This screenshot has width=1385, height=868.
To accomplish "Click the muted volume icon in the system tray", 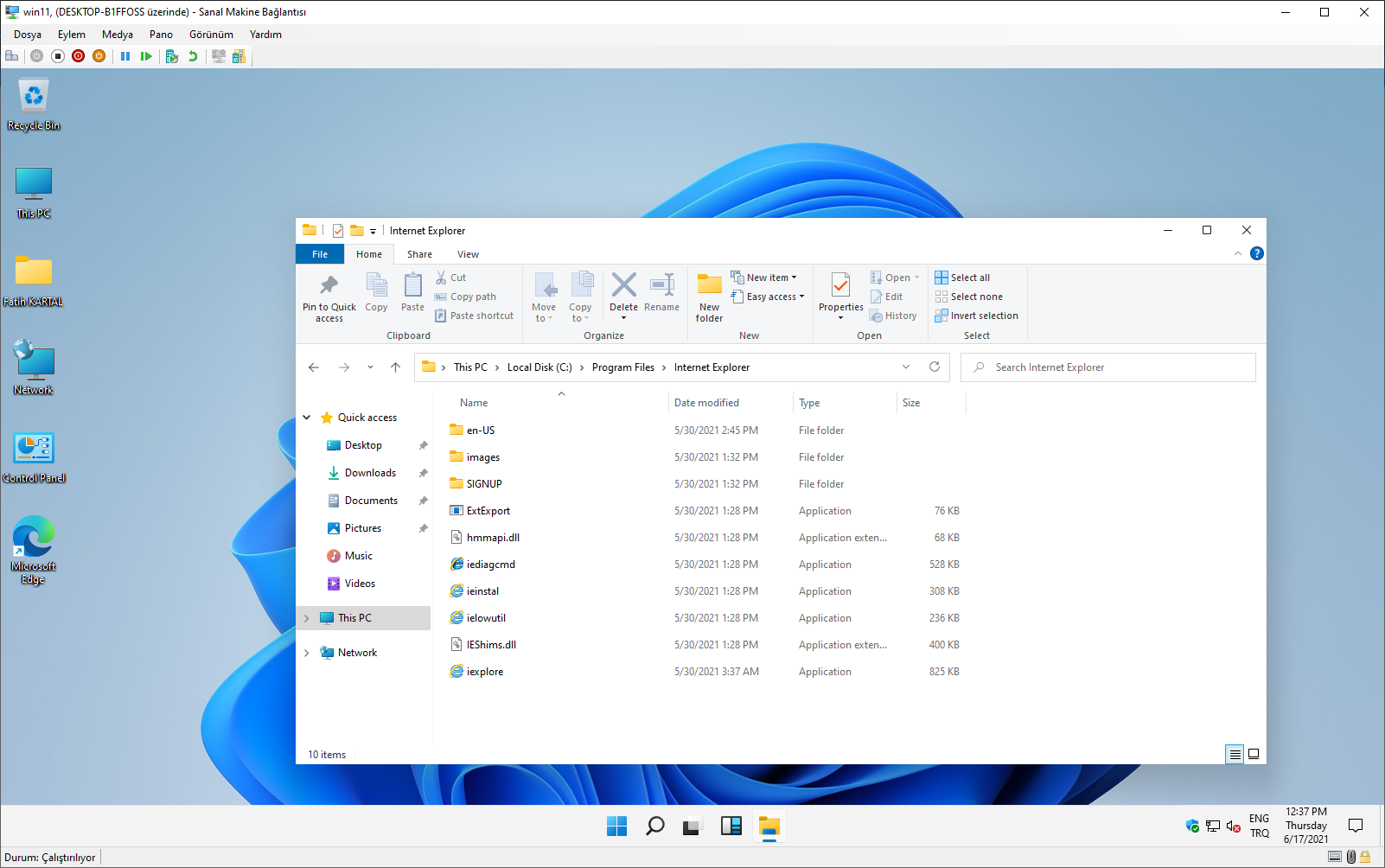I will coord(1234,827).
